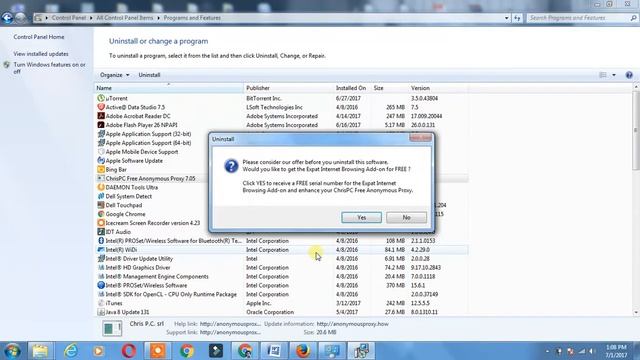
Task: Click the DAEMON Tools Ultra icon
Action: click(101, 187)
